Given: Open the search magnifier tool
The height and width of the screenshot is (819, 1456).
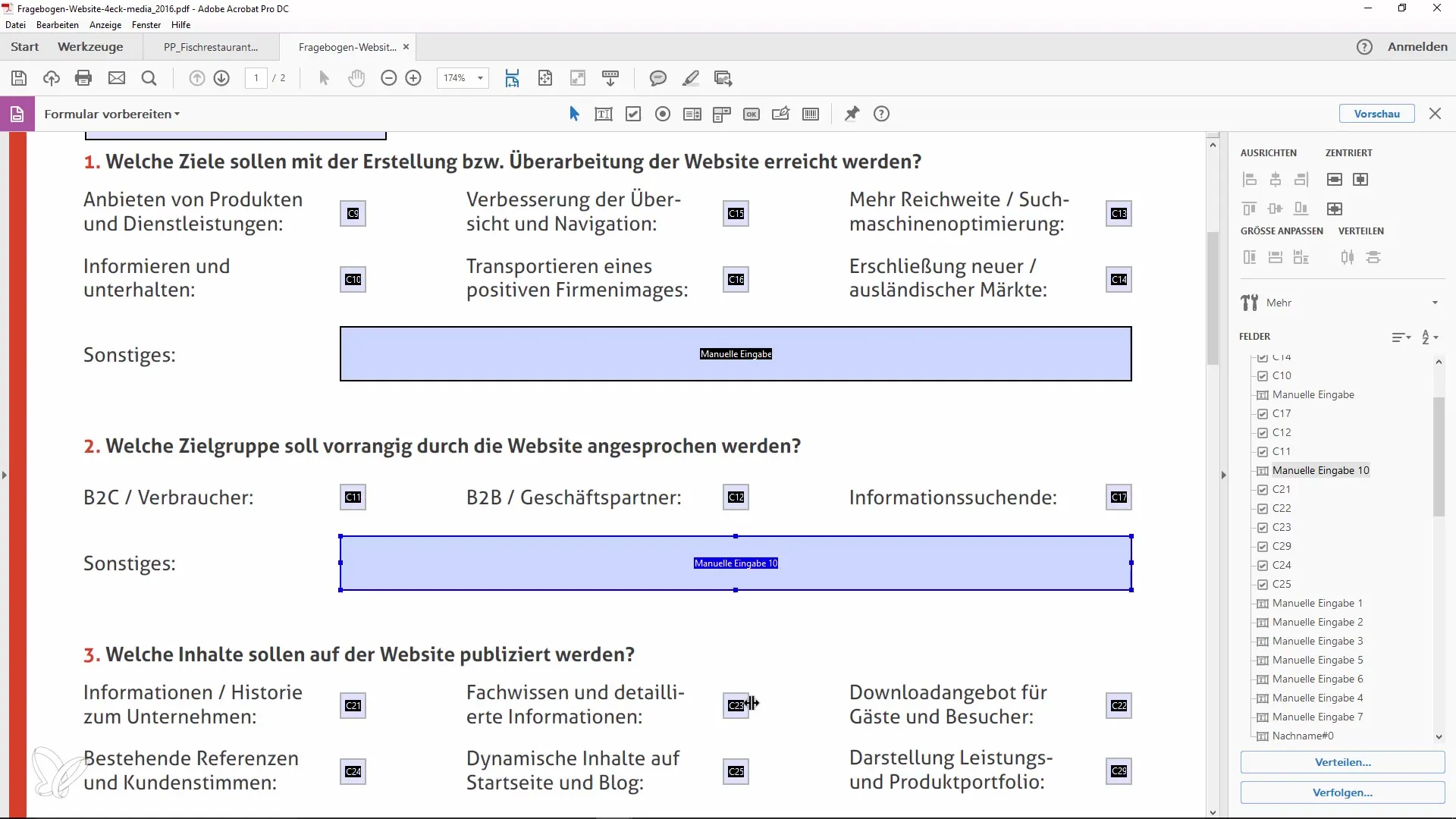Looking at the screenshot, I should (x=149, y=78).
